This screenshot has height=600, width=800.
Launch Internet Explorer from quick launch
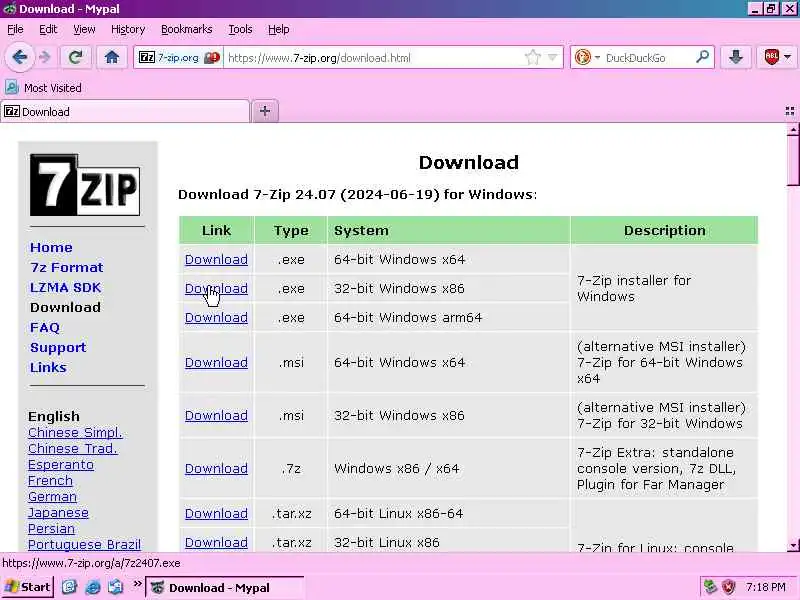coord(93,587)
